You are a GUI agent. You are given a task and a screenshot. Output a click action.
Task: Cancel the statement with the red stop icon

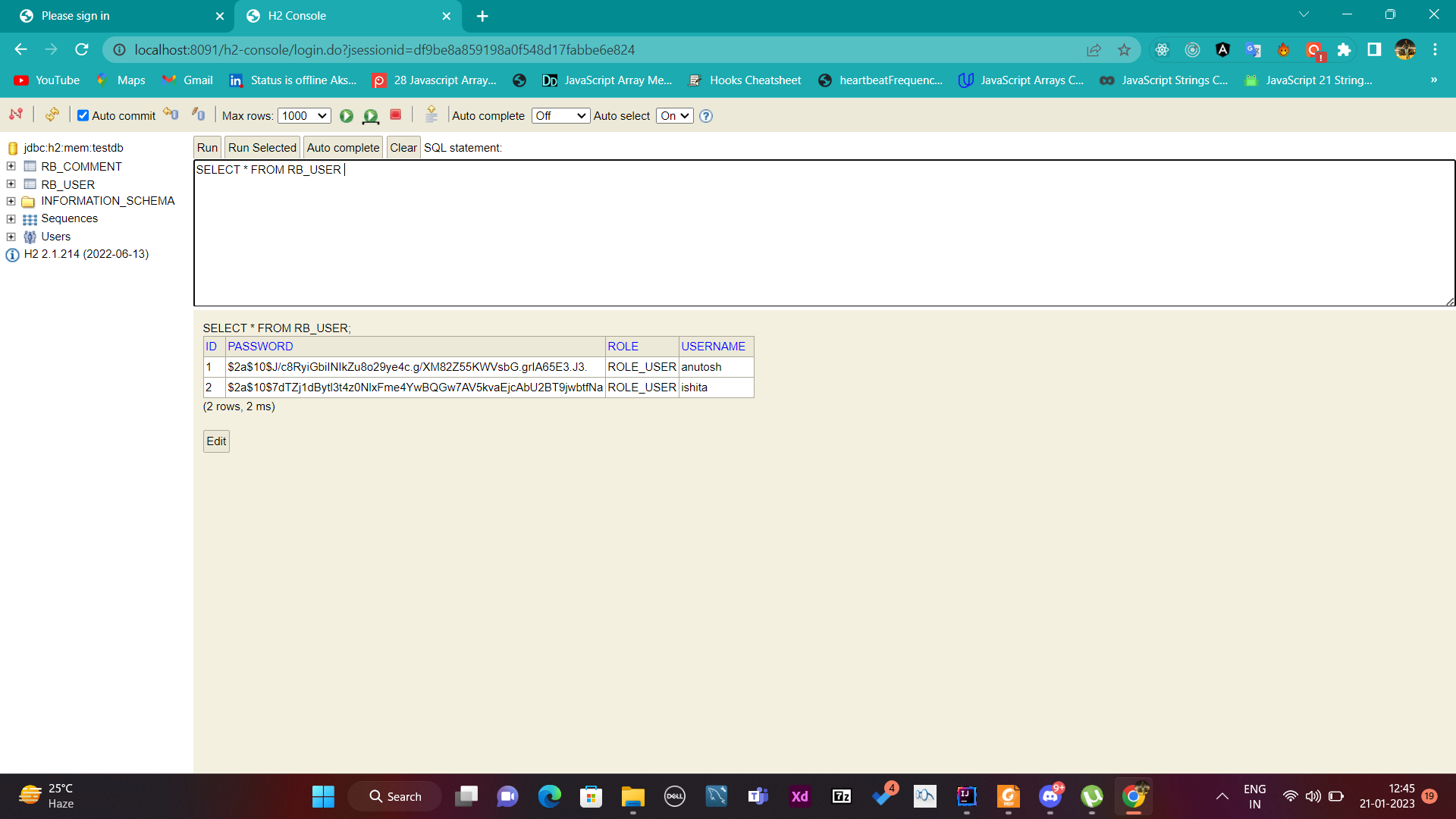pyautogui.click(x=395, y=115)
